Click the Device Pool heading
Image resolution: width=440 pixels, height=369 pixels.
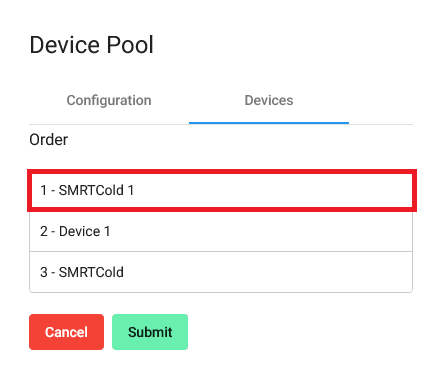[x=91, y=45]
